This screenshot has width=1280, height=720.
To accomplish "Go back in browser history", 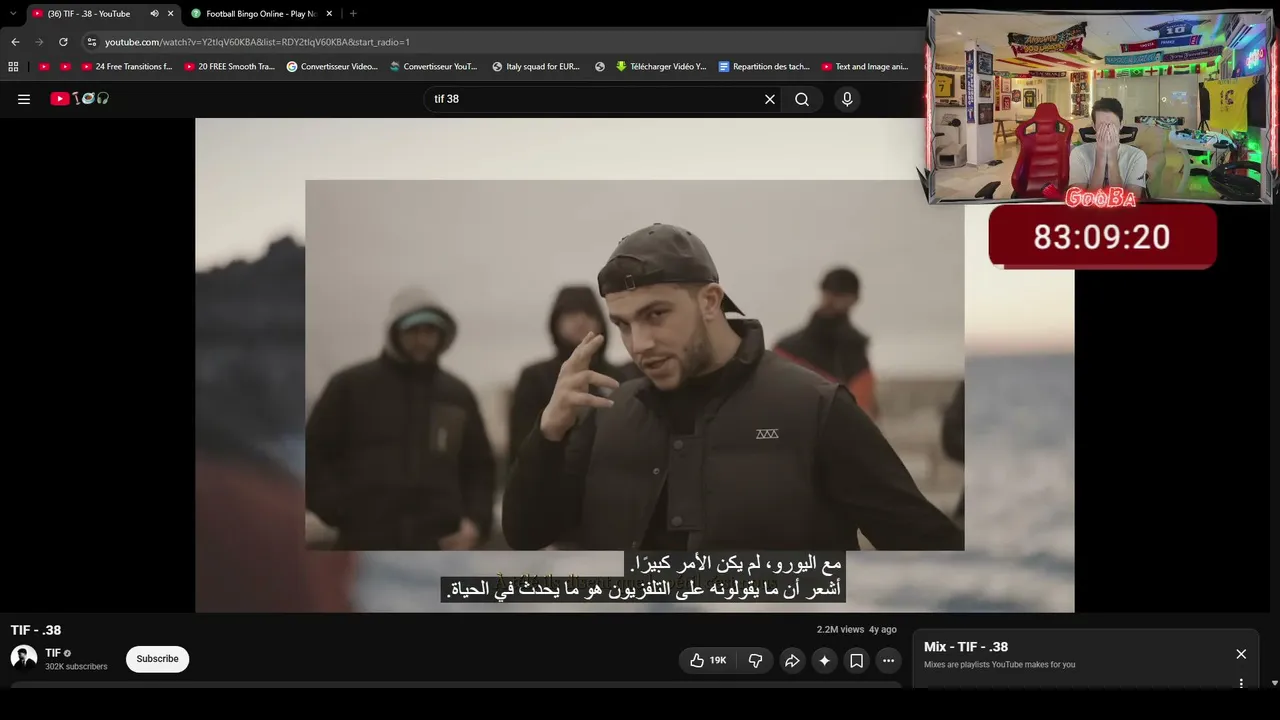I will click(x=15, y=42).
